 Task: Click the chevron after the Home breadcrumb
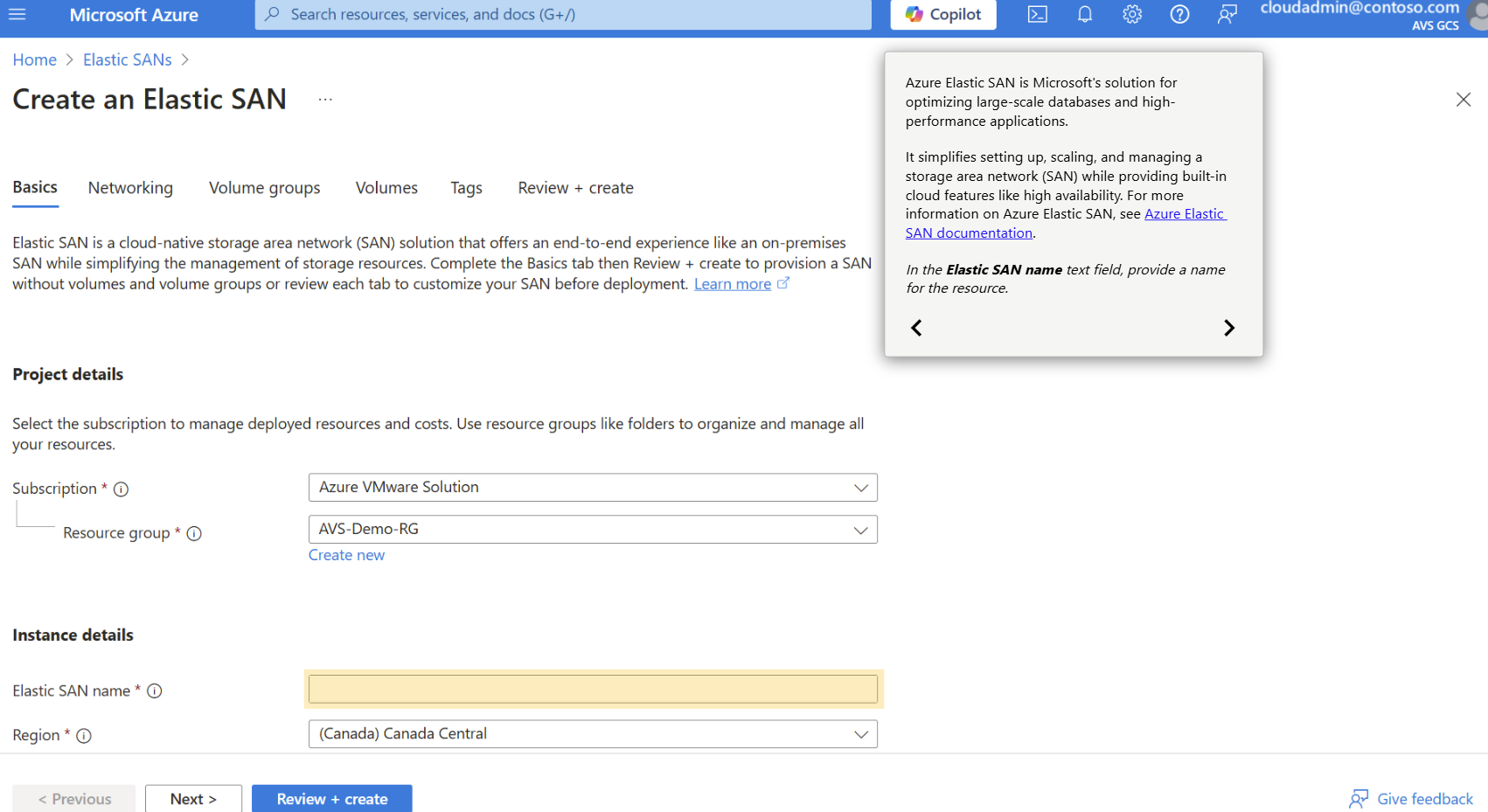[x=70, y=59]
